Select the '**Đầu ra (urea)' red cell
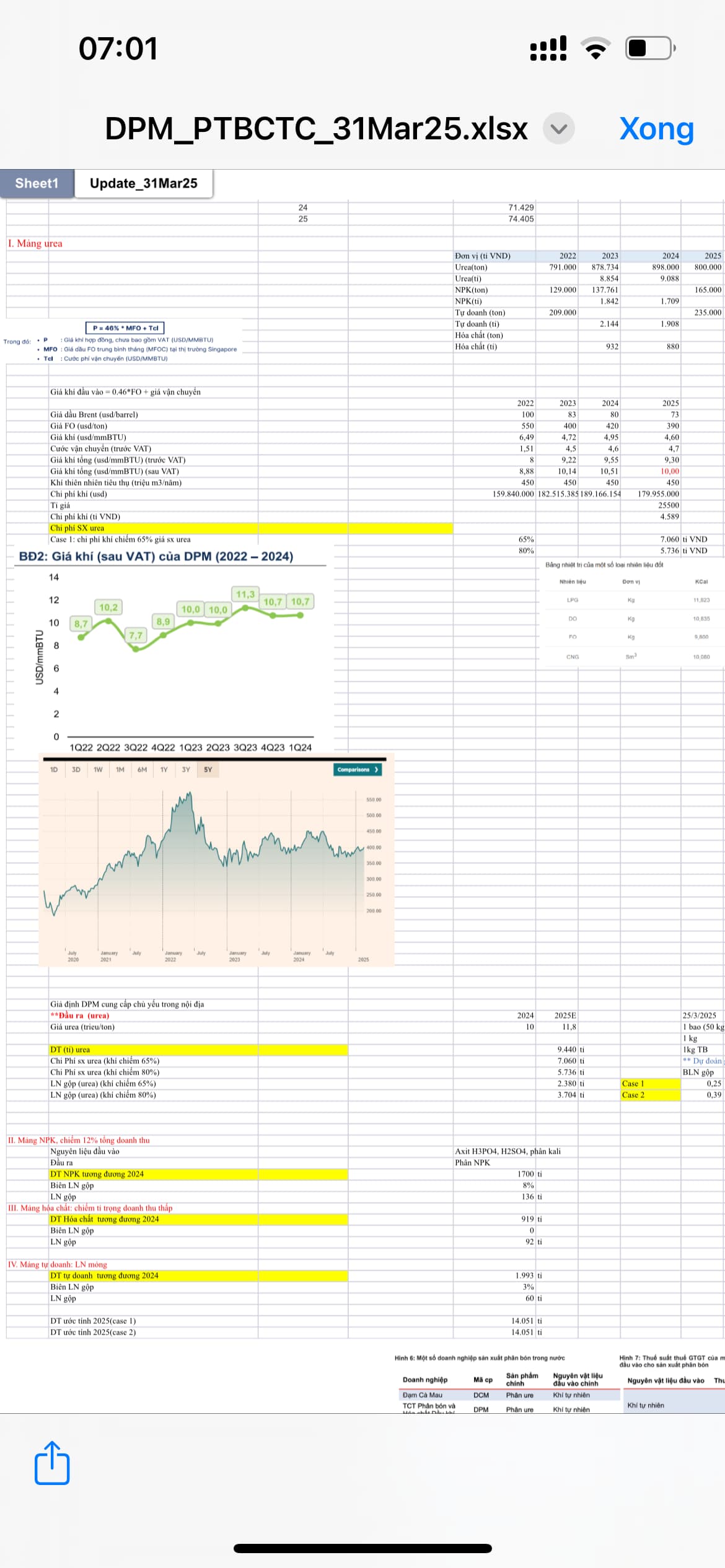This screenshot has height=1568, width=725. click(79, 1016)
